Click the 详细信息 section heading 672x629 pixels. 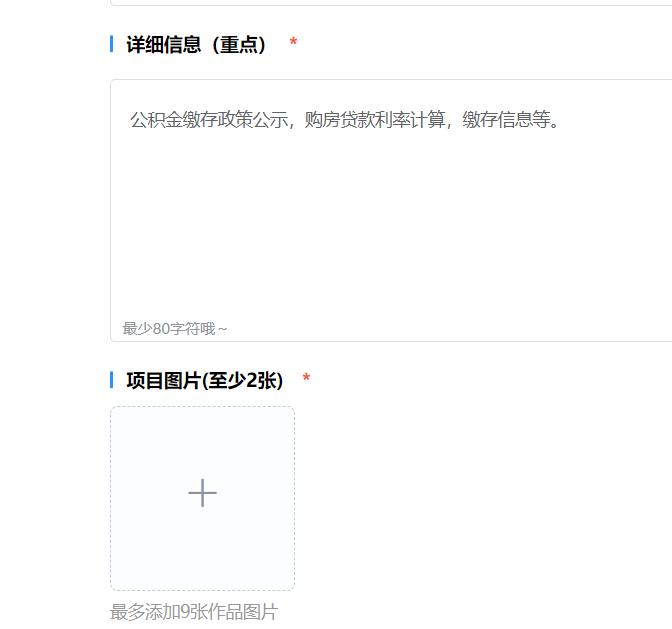(x=163, y=44)
